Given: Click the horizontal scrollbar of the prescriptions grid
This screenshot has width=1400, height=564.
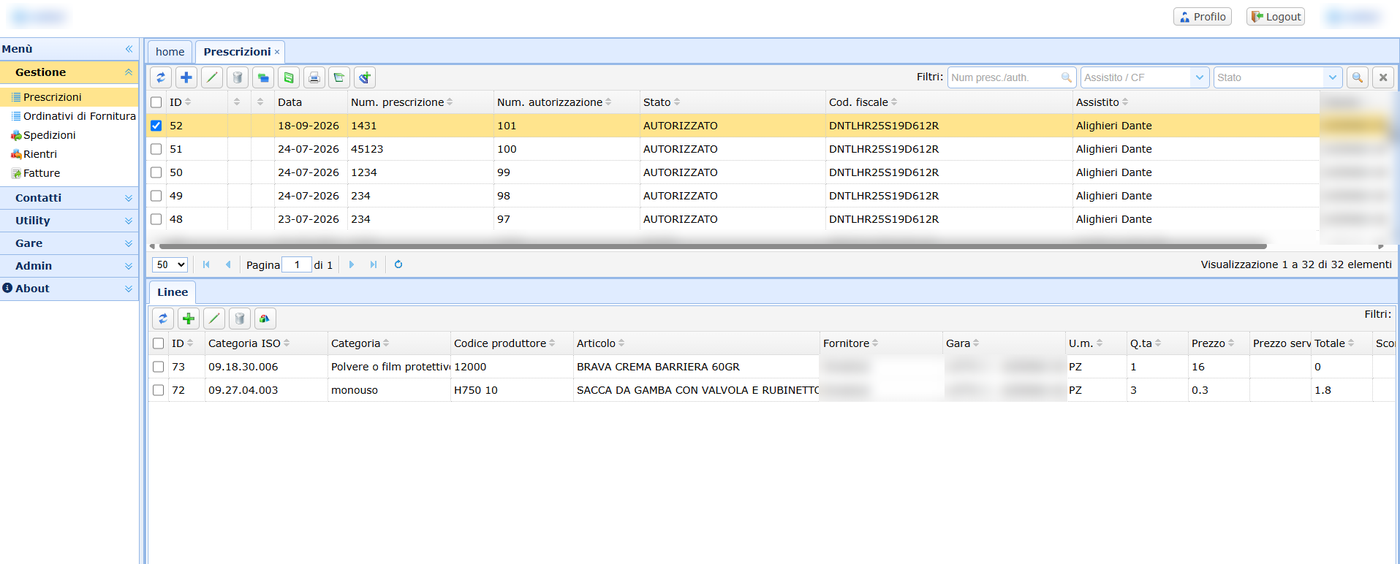Looking at the screenshot, I should click(712, 245).
